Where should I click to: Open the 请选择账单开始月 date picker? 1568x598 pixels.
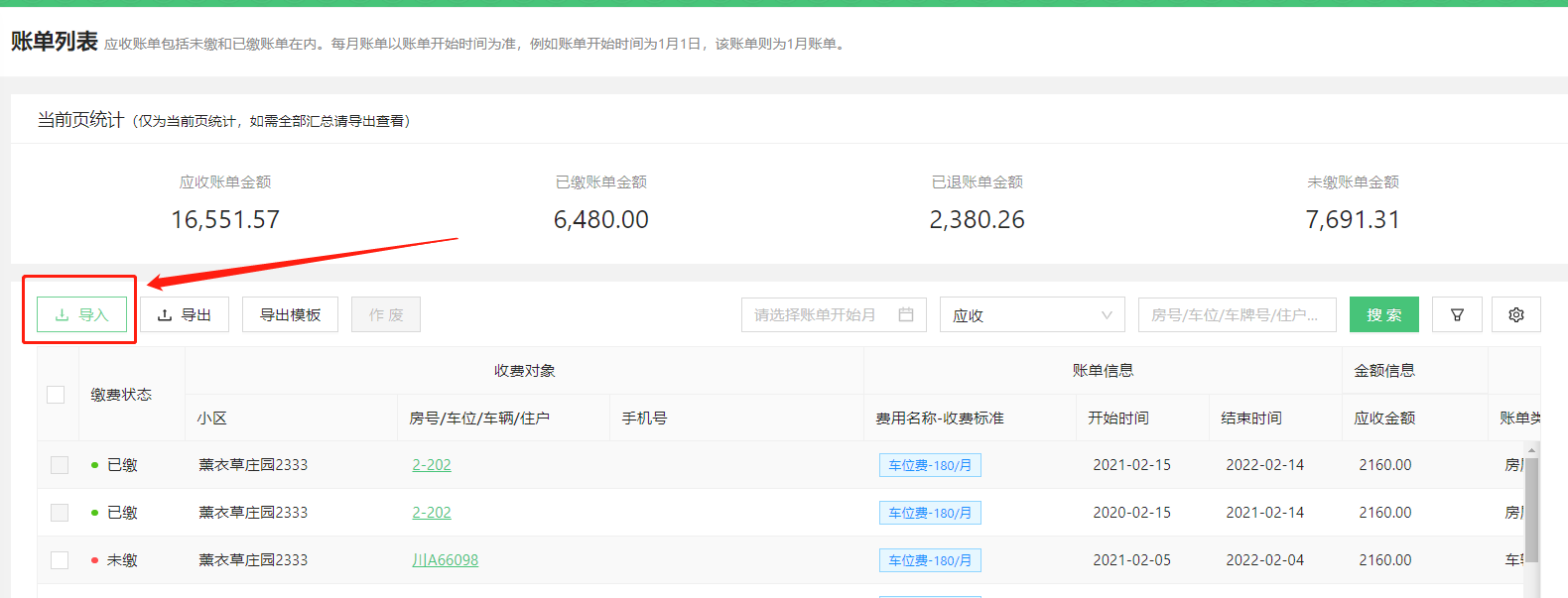(834, 314)
